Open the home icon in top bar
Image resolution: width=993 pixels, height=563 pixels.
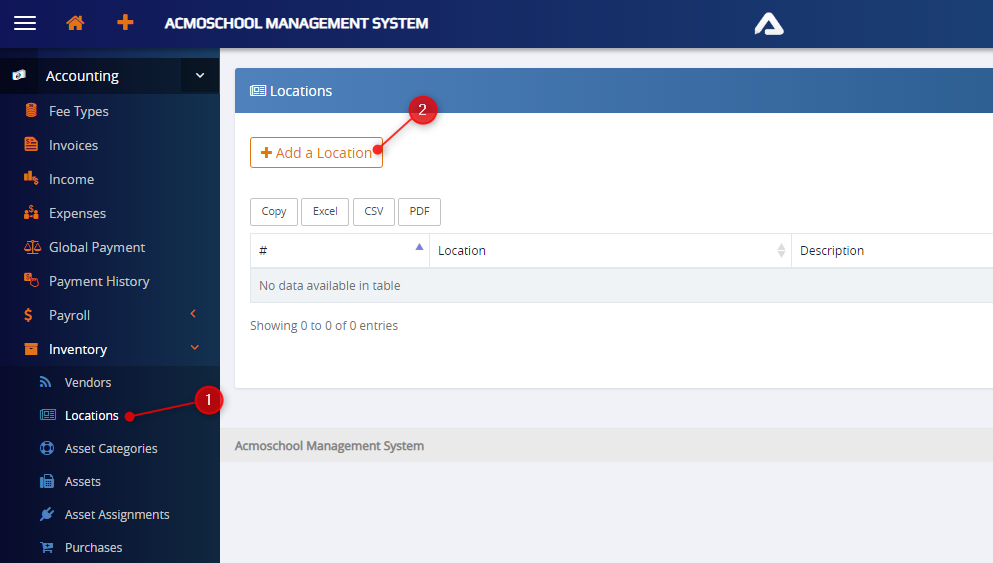[75, 23]
